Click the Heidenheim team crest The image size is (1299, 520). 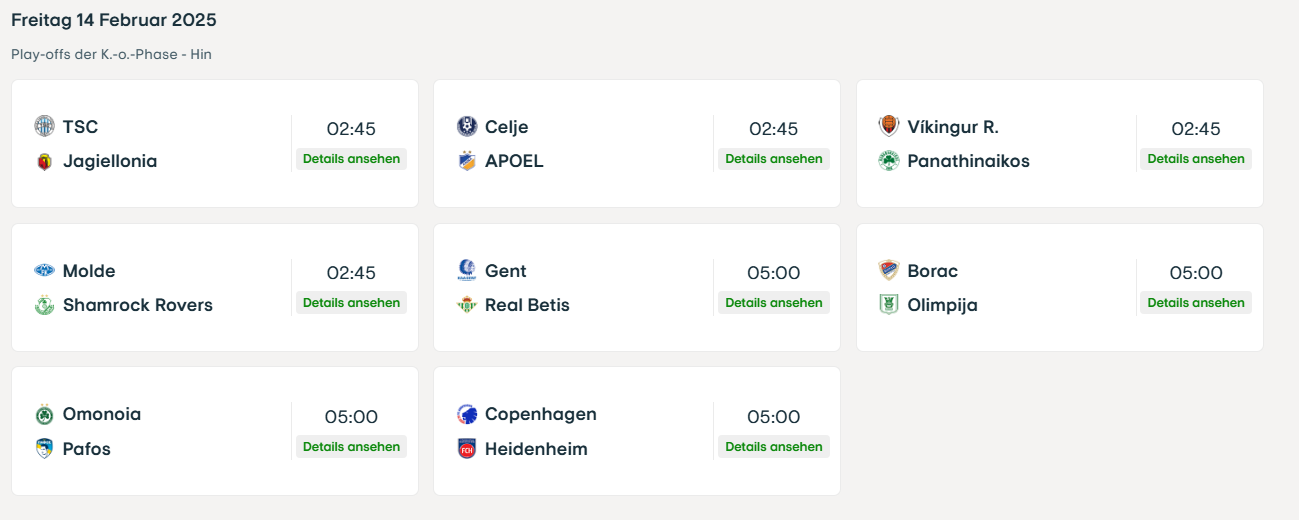tap(466, 449)
